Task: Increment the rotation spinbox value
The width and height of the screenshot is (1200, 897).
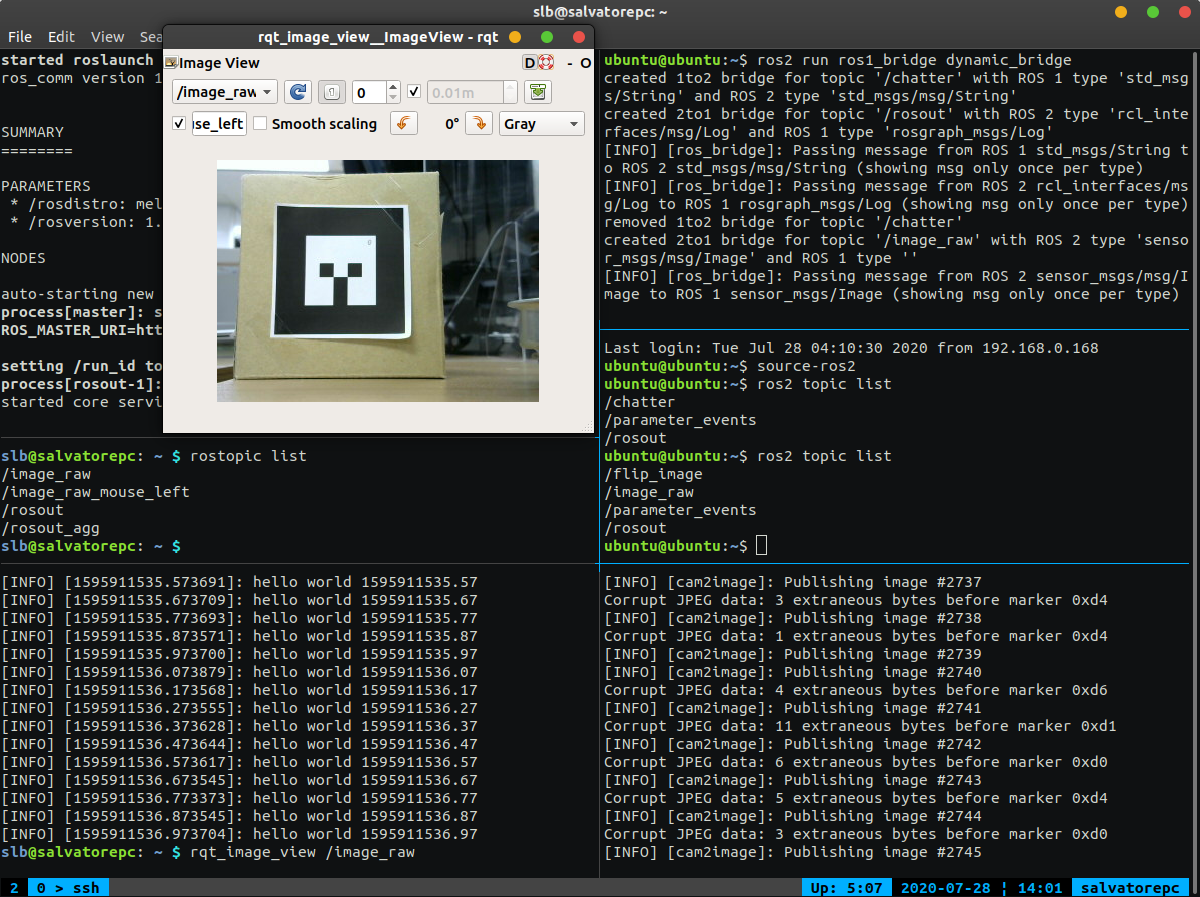Action: click(x=393, y=86)
